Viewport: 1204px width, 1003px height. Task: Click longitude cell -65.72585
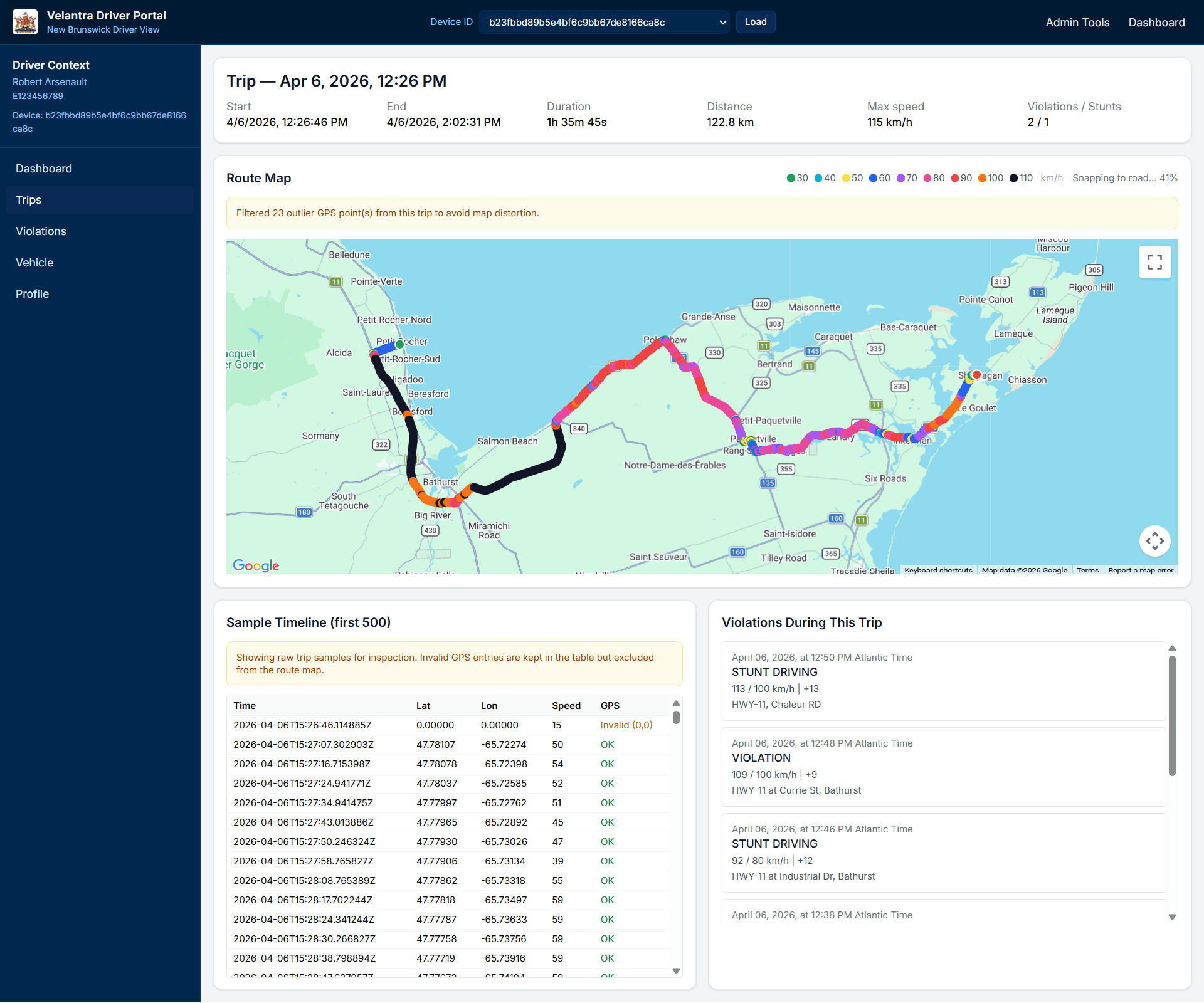point(504,784)
